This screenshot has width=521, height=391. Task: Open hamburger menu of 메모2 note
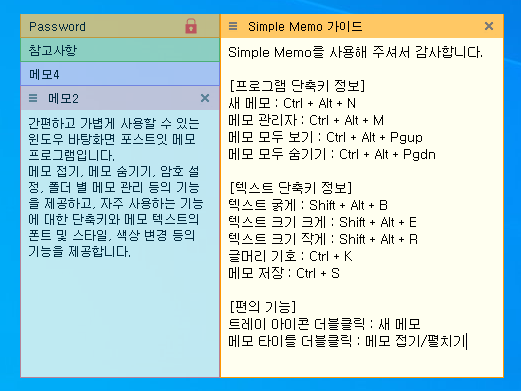point(33,98)
